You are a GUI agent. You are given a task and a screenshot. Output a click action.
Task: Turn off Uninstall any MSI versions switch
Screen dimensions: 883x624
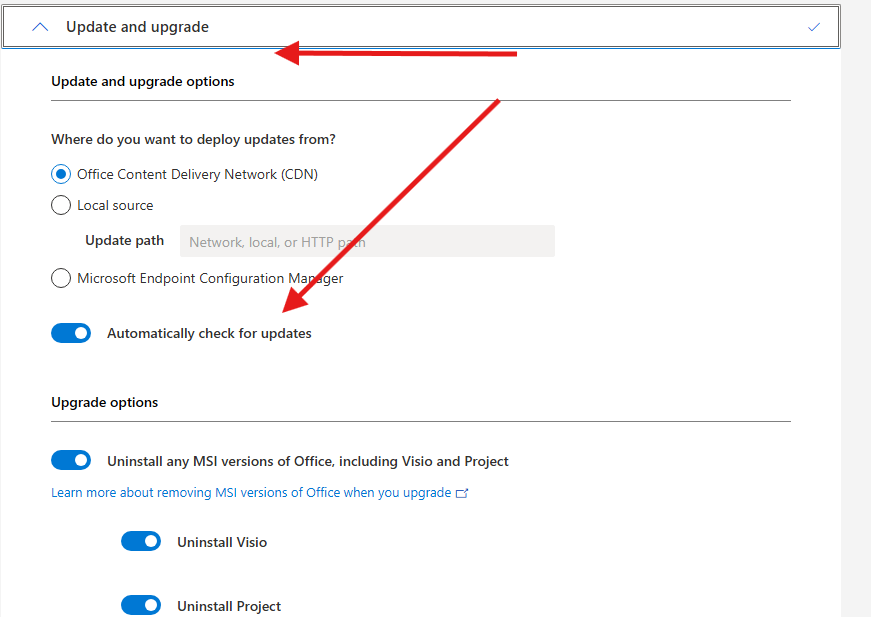pyautogui.click(x=71, y=460)
